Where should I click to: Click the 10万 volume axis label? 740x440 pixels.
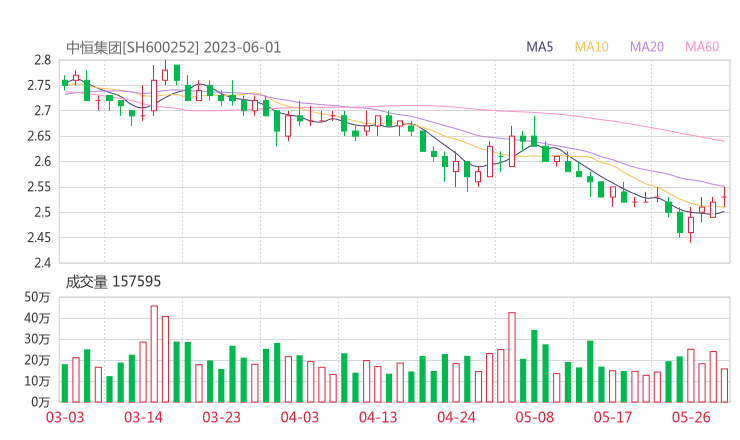pos(37,381)
